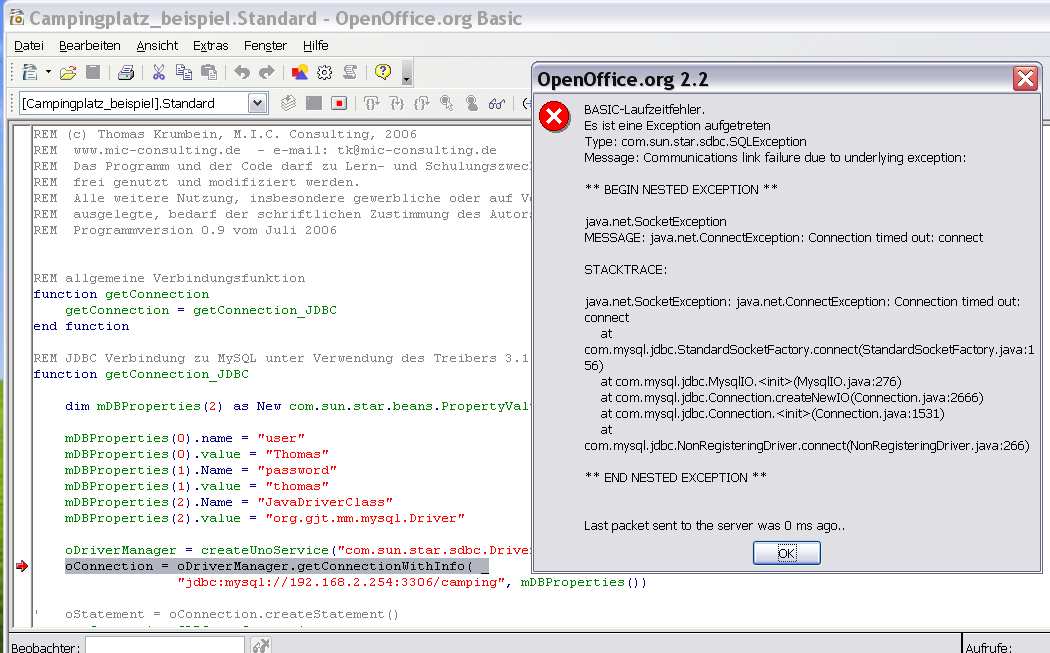1050x653 pixels.
Task: Open the [Campingplatz_beispiel].Standard library dropdown
Action: [x=258, y=103]
